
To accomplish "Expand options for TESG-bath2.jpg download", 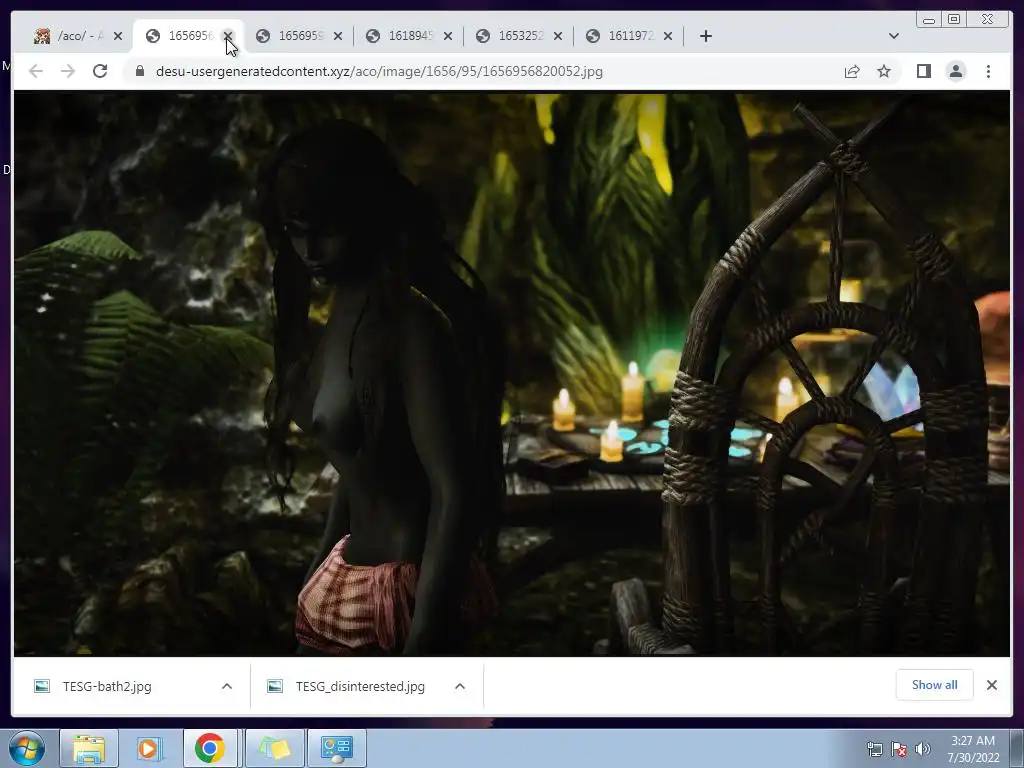I will (227, 686).
